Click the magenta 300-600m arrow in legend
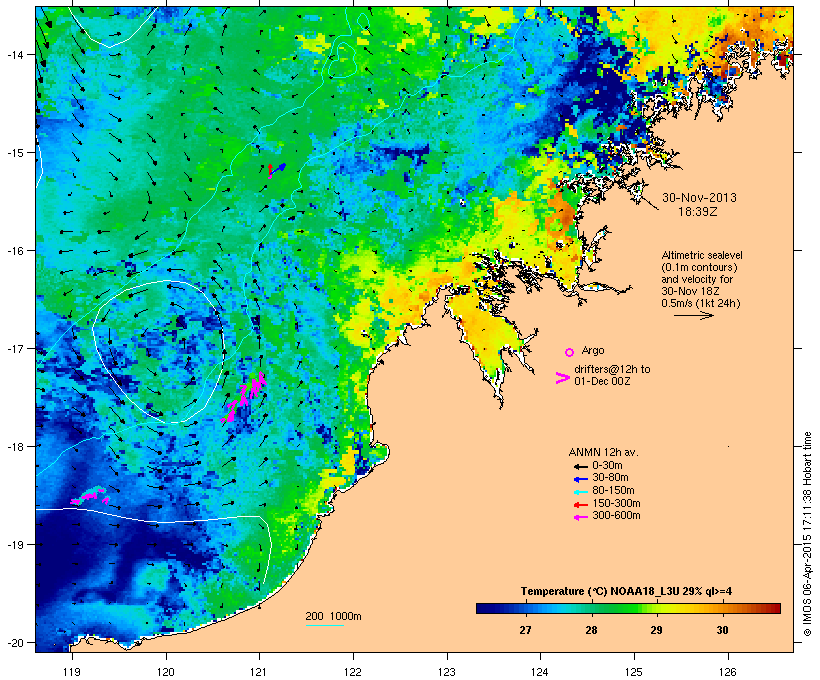 [580, 517]
